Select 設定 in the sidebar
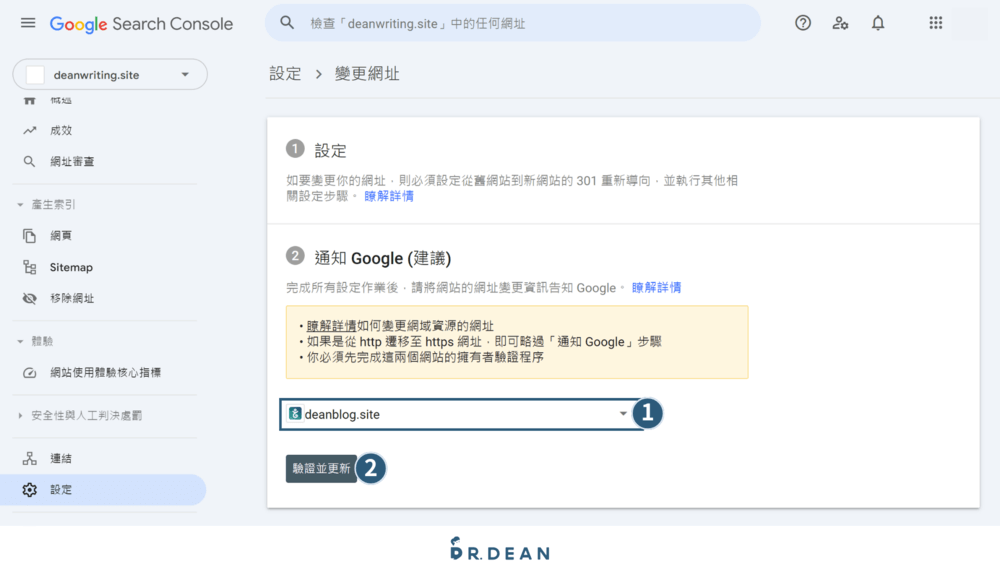1000x573 pixels. click(x=103, y=489)
